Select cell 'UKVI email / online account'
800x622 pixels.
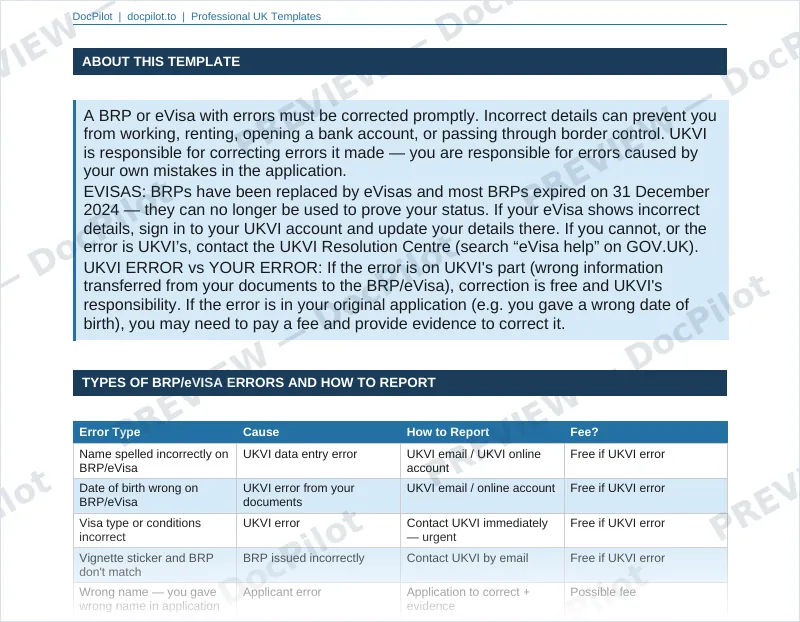[x=482, y=495]
